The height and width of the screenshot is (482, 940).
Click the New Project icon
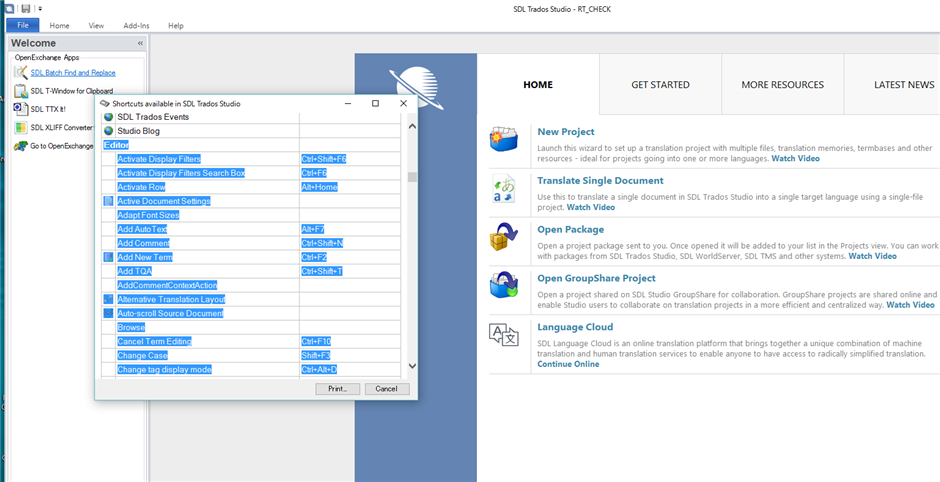pos(504,139)
